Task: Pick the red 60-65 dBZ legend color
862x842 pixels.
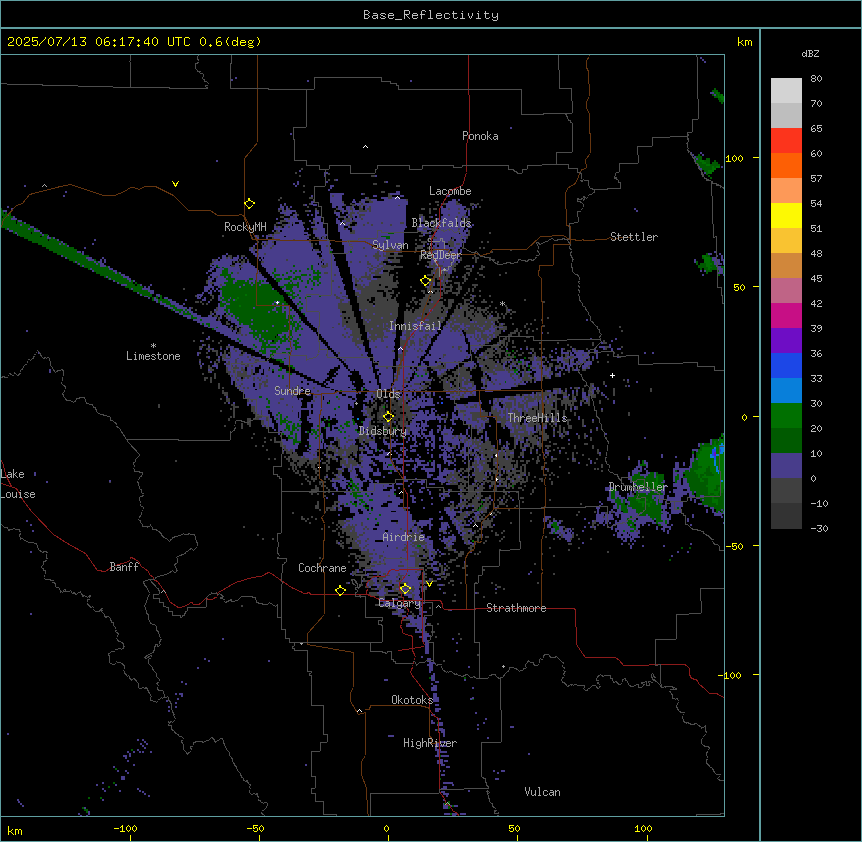Action: pos(786,141)
